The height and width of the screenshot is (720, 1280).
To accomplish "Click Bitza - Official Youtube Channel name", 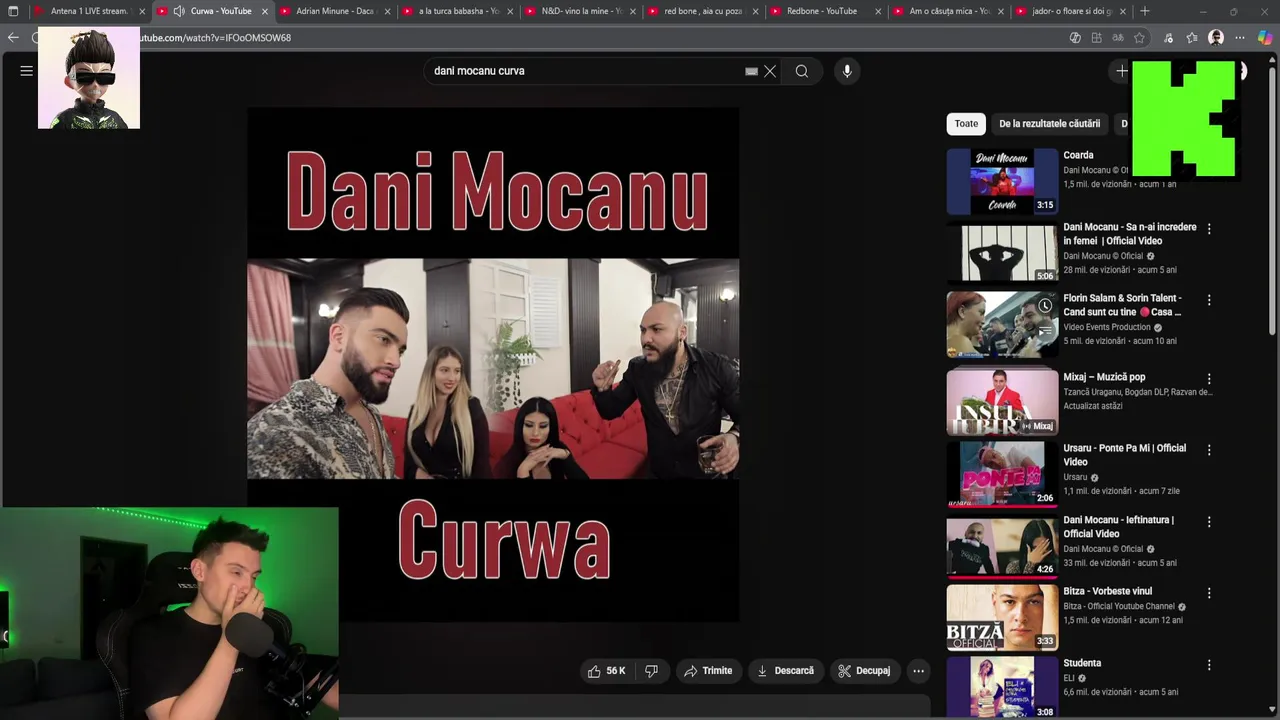I will tap(1119, 606).
